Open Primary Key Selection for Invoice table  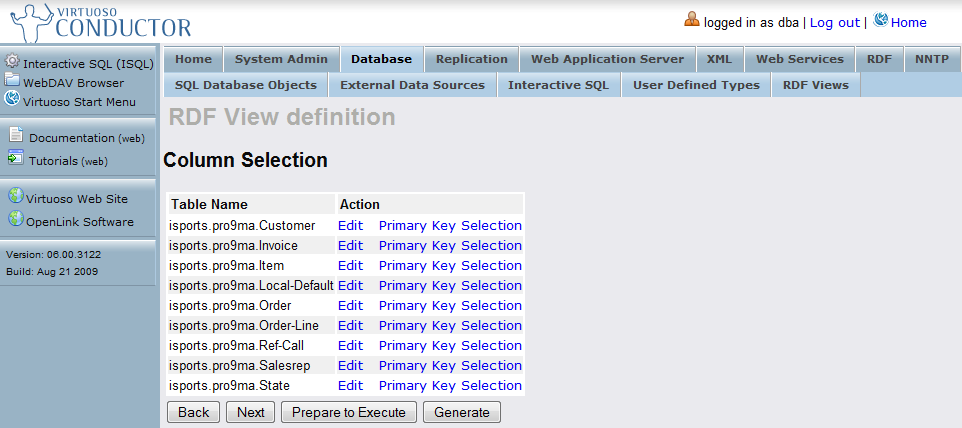tap(450, 245)
